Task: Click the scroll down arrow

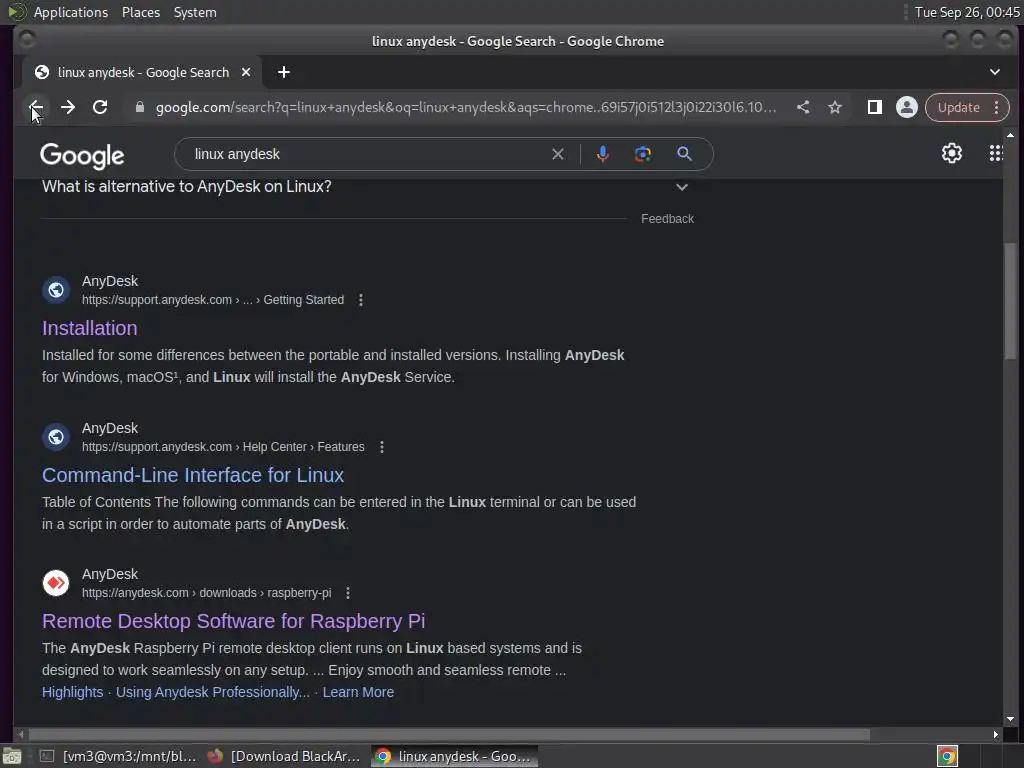Action: click(x=1010, y=718)
